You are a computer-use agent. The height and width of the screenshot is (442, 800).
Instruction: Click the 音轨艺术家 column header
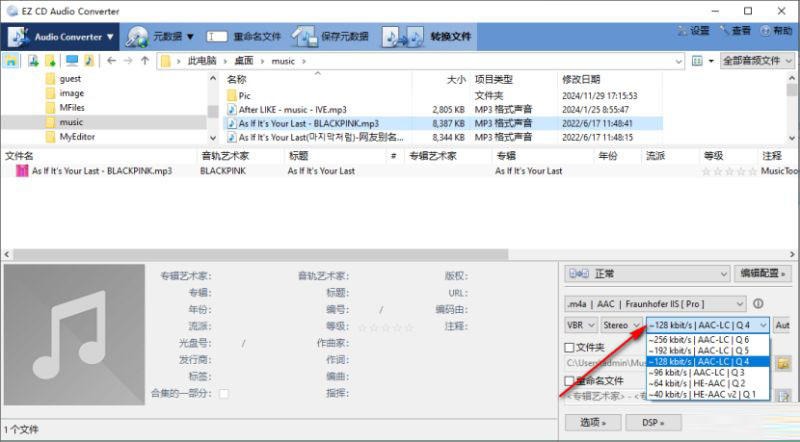225,156
